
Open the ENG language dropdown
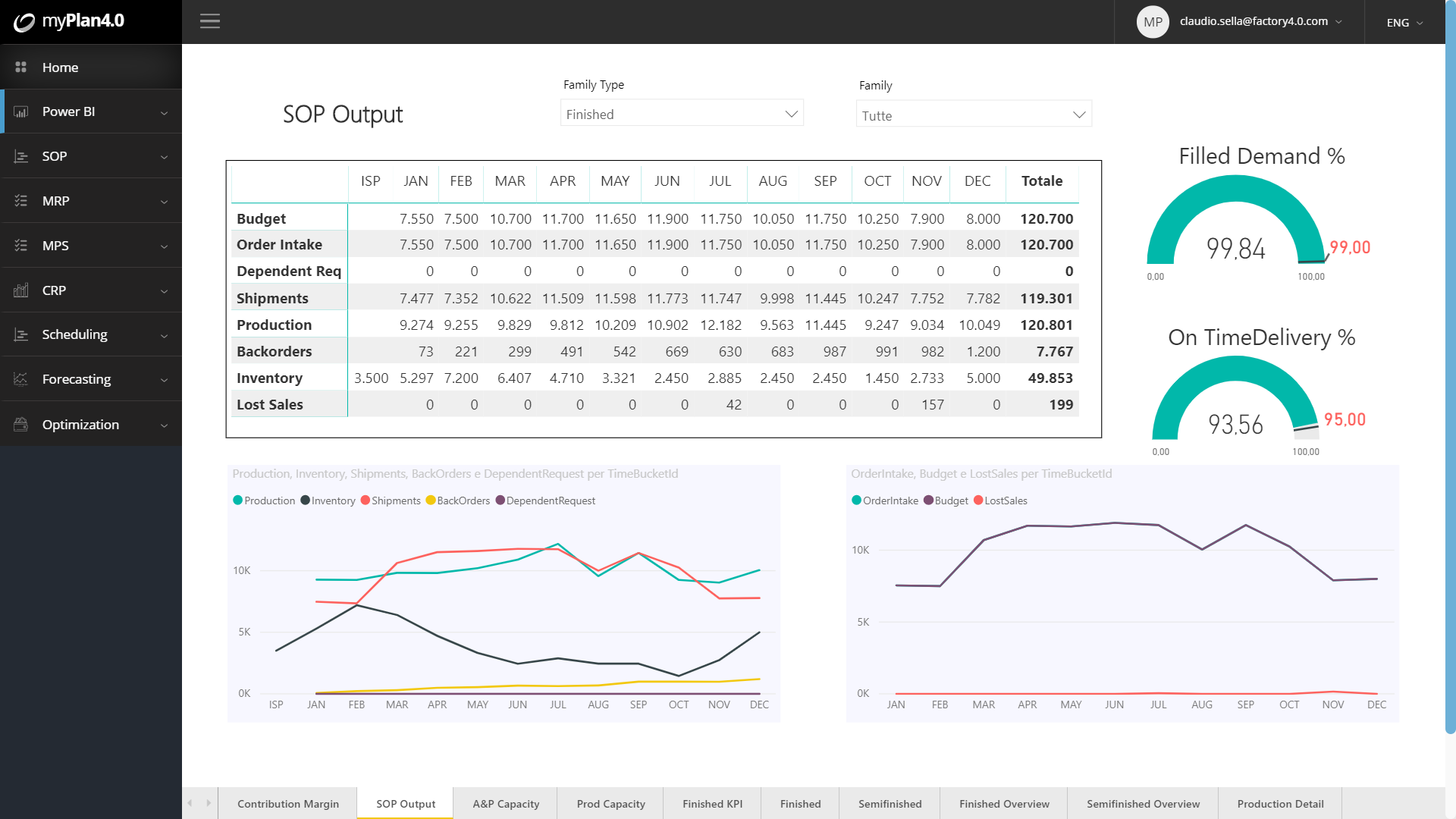(1405, 23)
